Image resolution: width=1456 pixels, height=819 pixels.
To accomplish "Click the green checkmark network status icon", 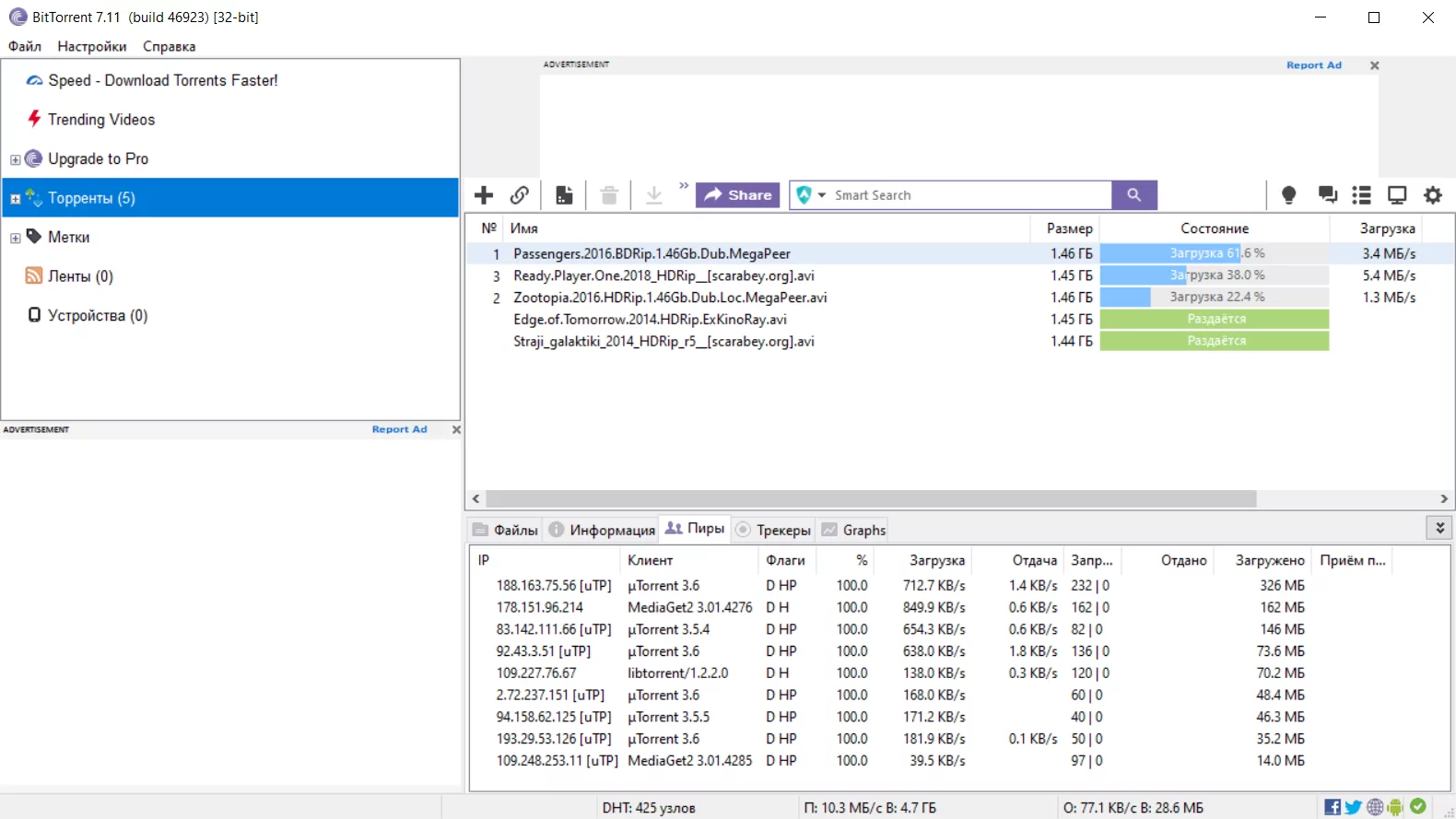I will click(x=1417, y=806).
